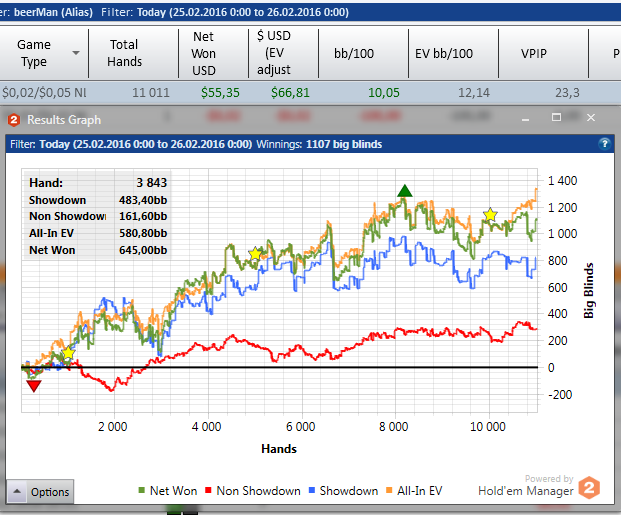Click the Hands x-axis label
Screen dimensions: 621x515
(279, 449)
